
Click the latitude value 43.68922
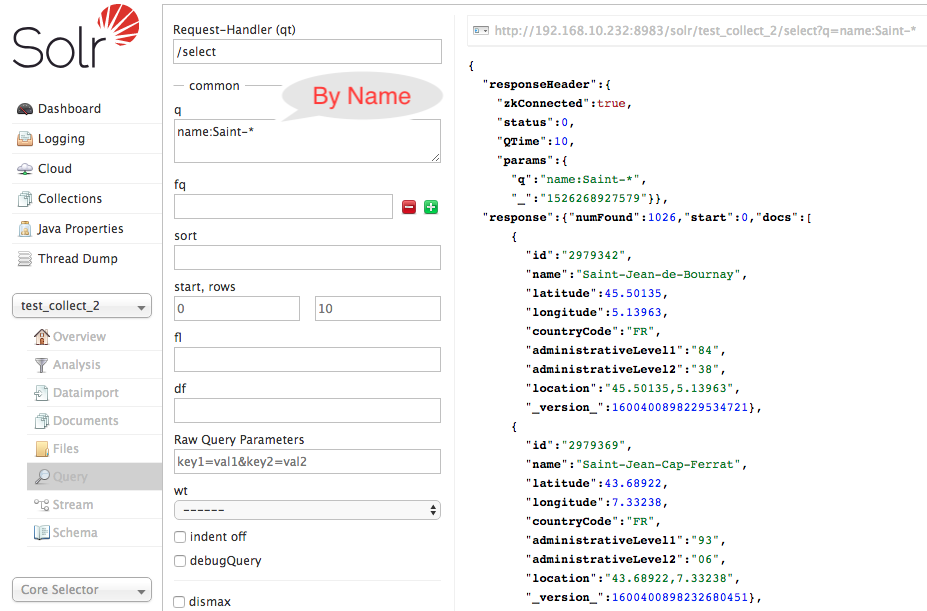tap(633, 483)
